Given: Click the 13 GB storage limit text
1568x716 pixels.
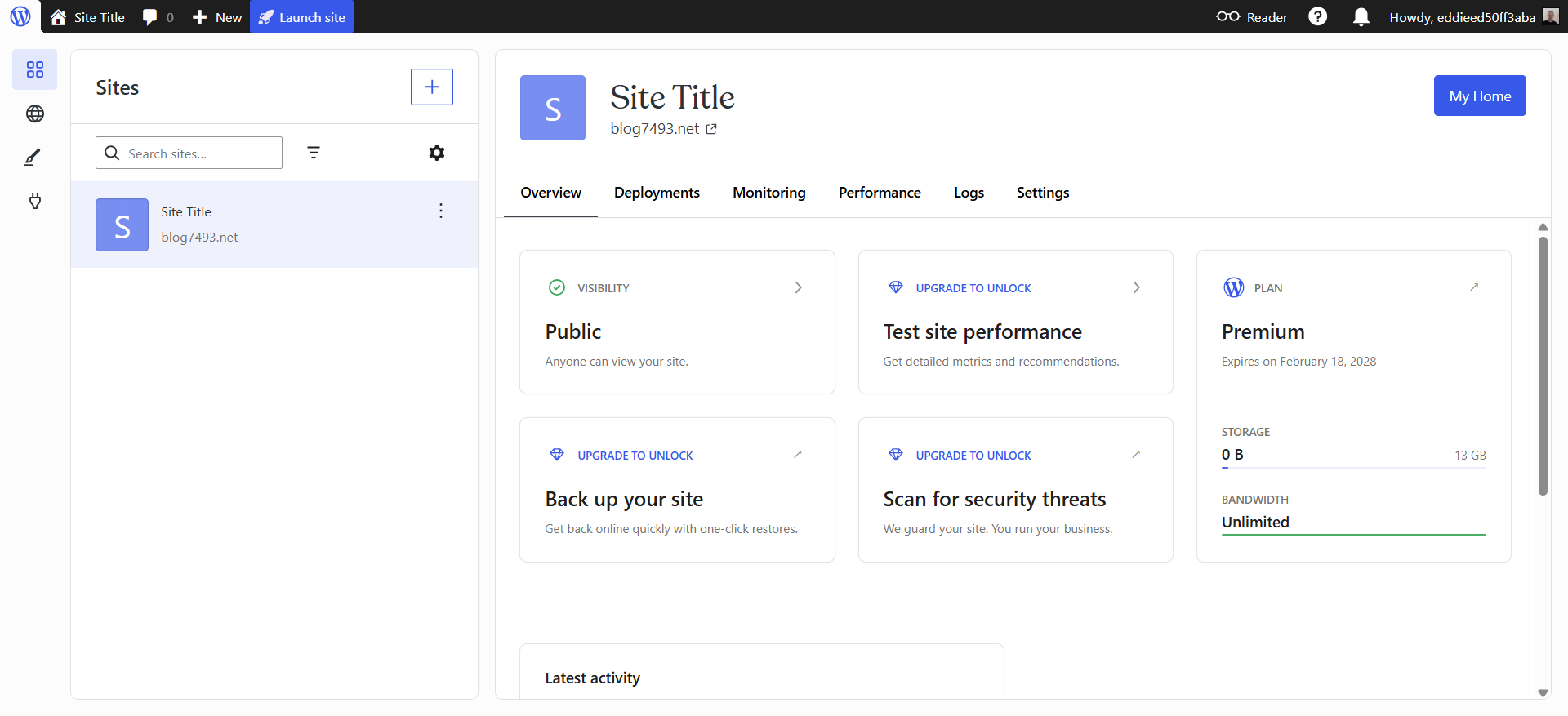Looking at the screenshot, I should 1470,456.
